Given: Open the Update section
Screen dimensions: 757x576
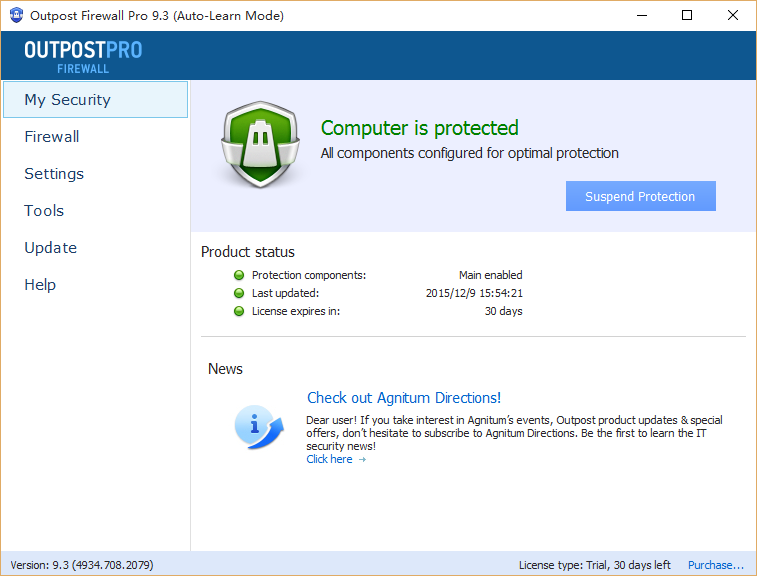Looking at the screenshot, I should (x=50, y=248).
